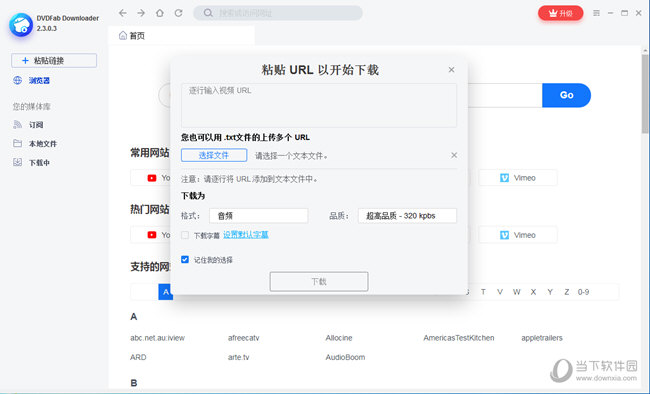Select the Z letter filter
The height and width of the screenshot is (394, 650).
coord(567,292)
